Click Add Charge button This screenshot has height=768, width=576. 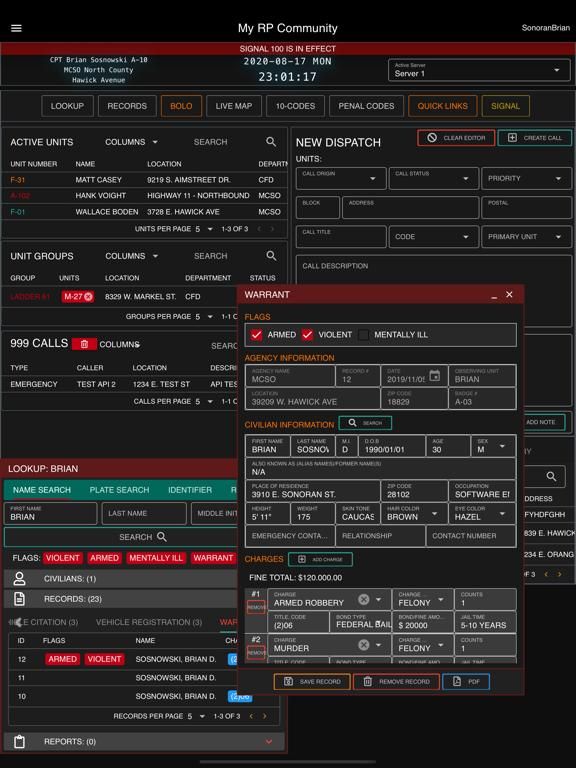(320, 559)
